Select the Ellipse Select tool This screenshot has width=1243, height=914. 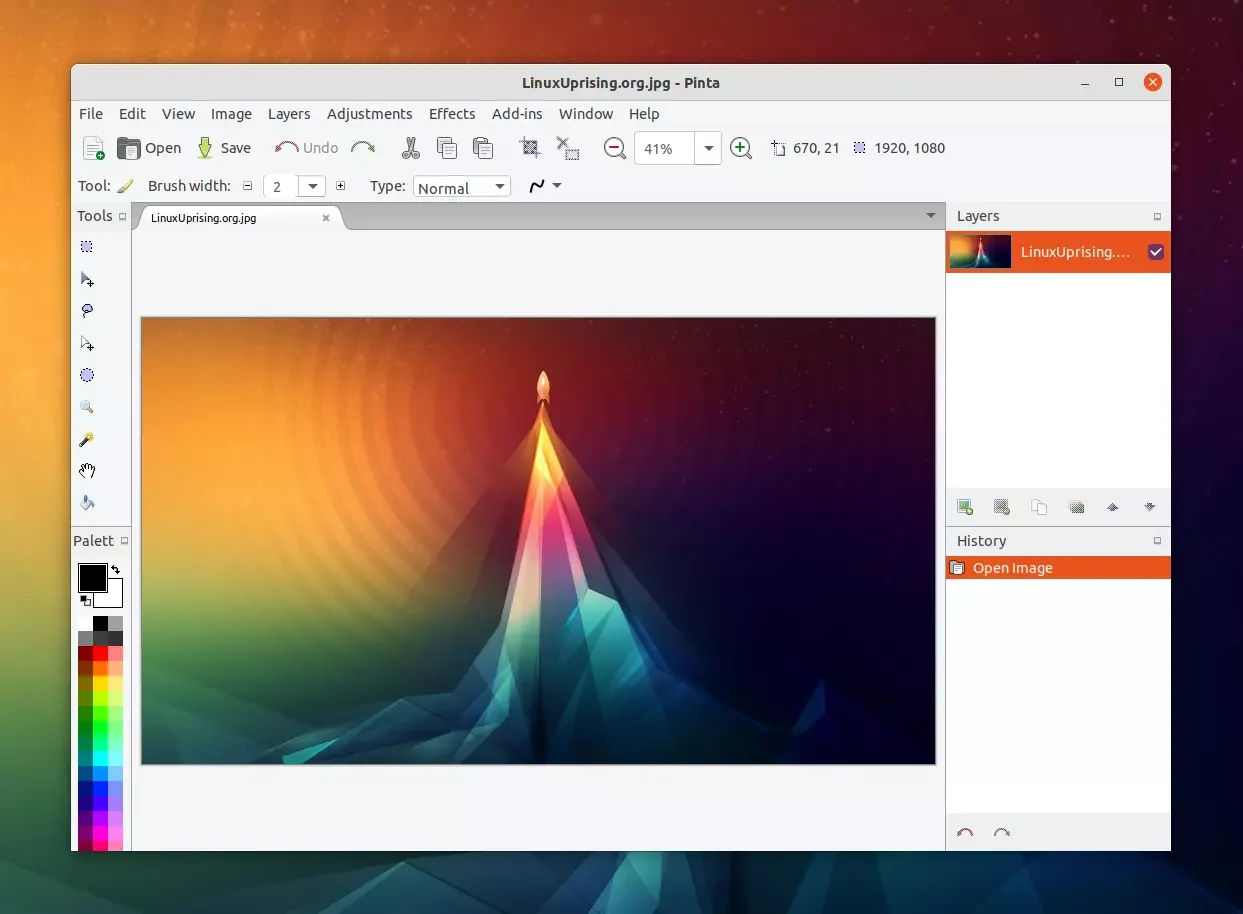pos(87,375)
